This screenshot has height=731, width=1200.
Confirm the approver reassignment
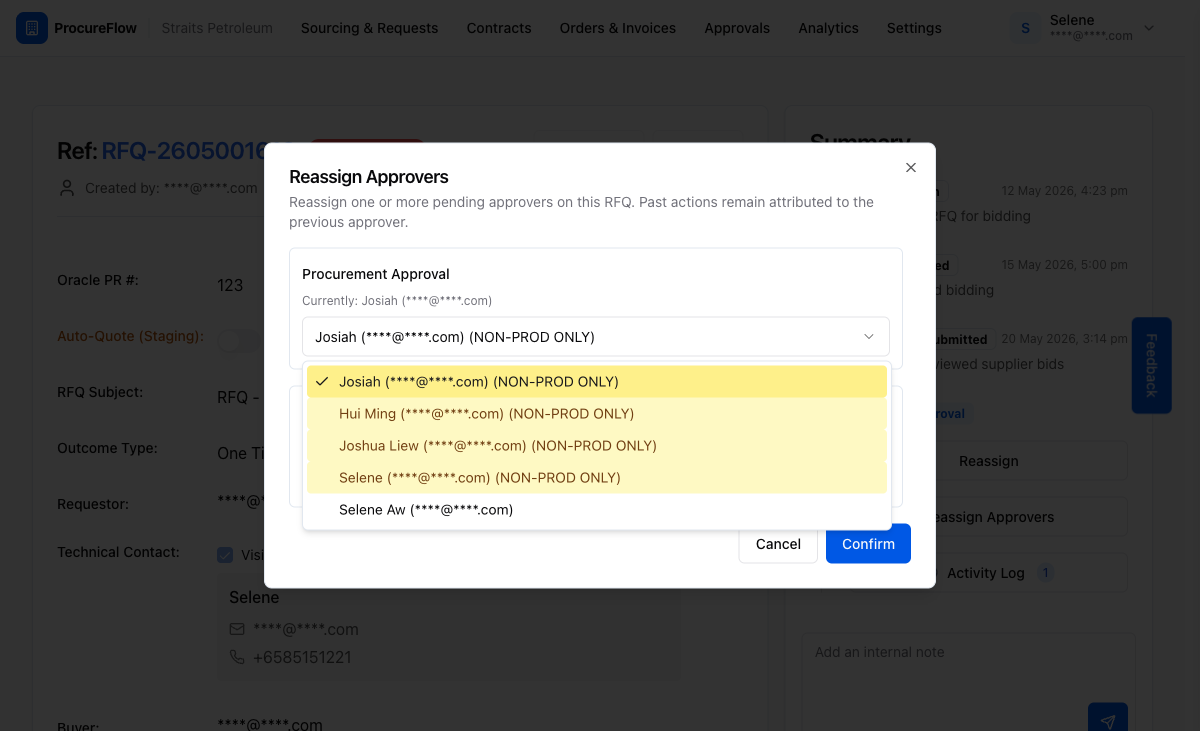pyautogui.click(x=868, y=544)
